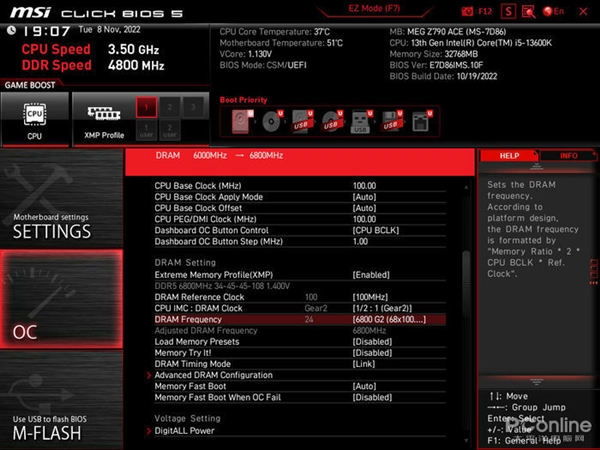Change language via the globe En icon

(553, 11)
